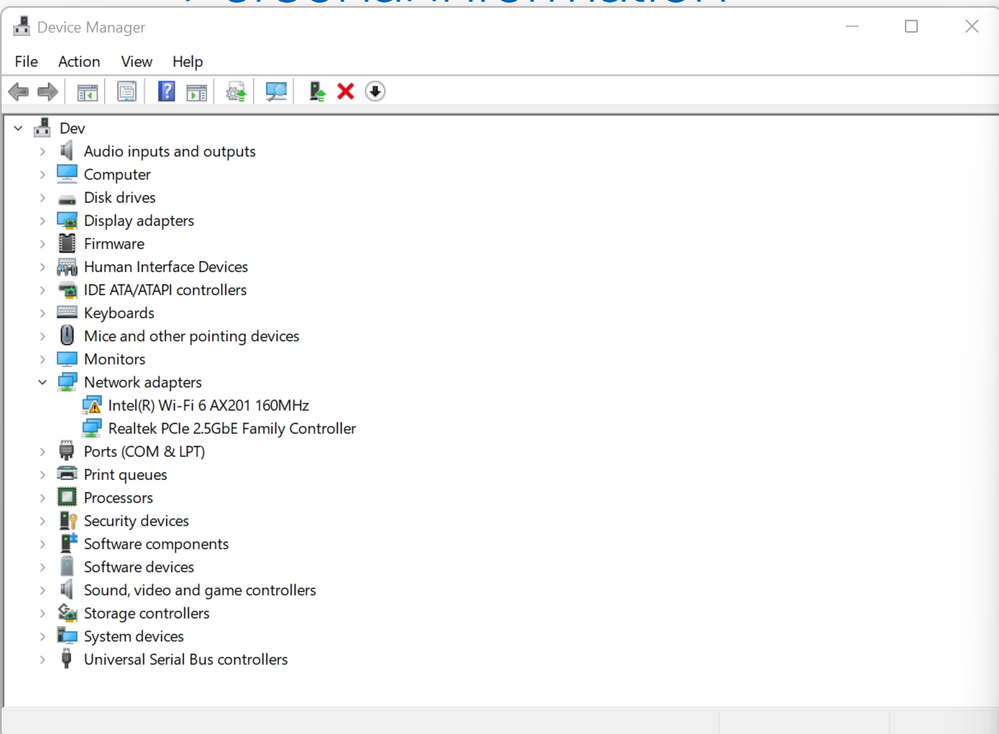Expand Audio inputs and outputs

(x=42, y=152)
